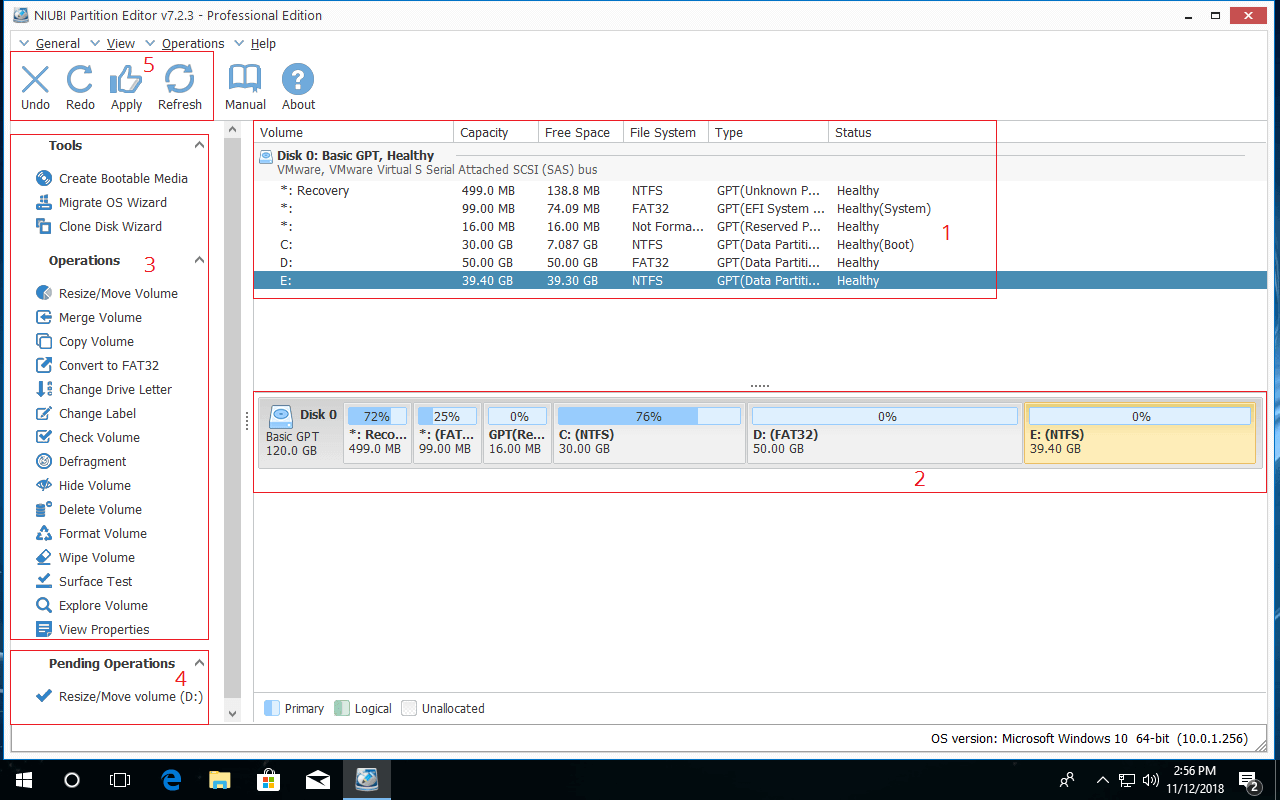The width and height of the screenshot is (1280, 800).
Task: Click the View Properties icon
Action: [43, 629]
